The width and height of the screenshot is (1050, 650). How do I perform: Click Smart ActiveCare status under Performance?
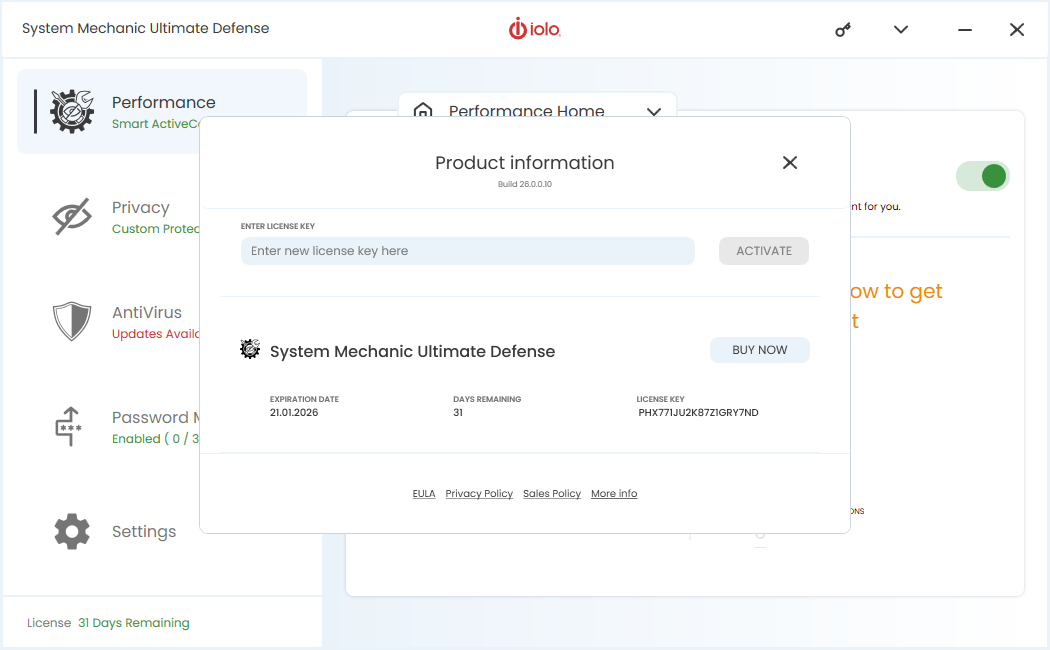(x=155, y=124)
